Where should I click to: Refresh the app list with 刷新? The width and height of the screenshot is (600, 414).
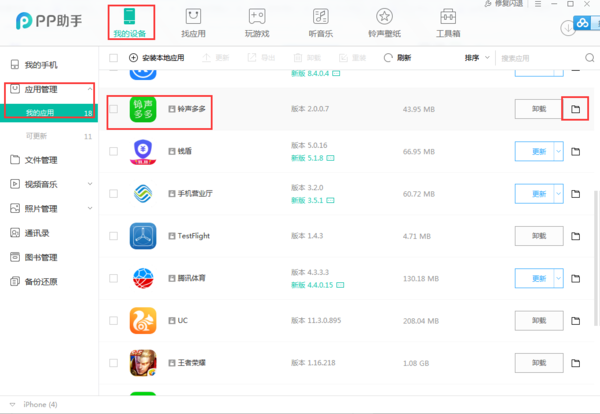coord(398,58)
